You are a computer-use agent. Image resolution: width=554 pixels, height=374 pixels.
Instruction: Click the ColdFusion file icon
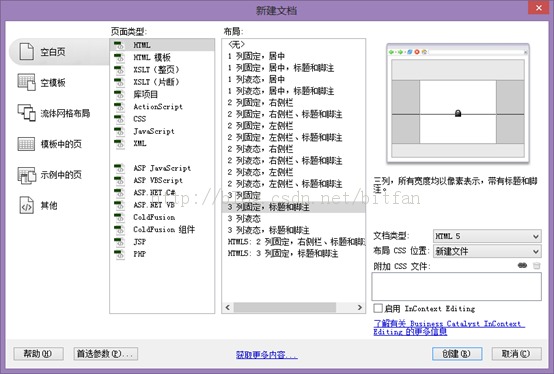coord(119,217)
